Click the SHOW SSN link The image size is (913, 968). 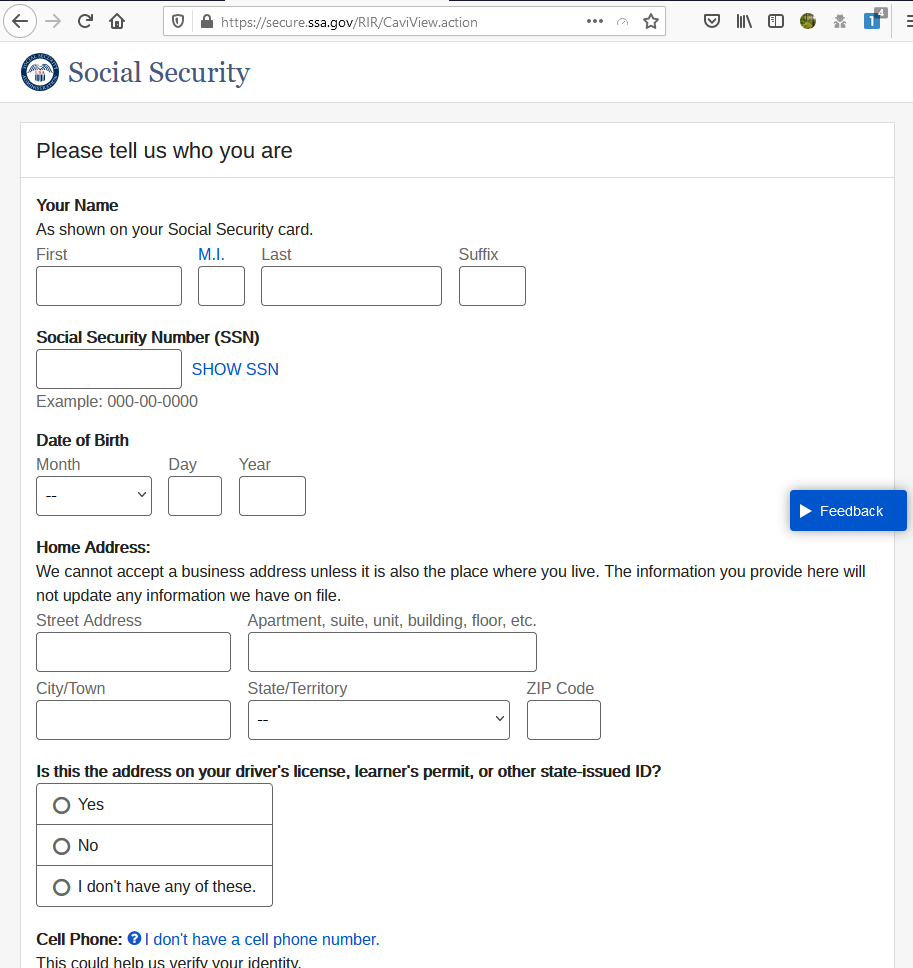[x=235, y=369]
